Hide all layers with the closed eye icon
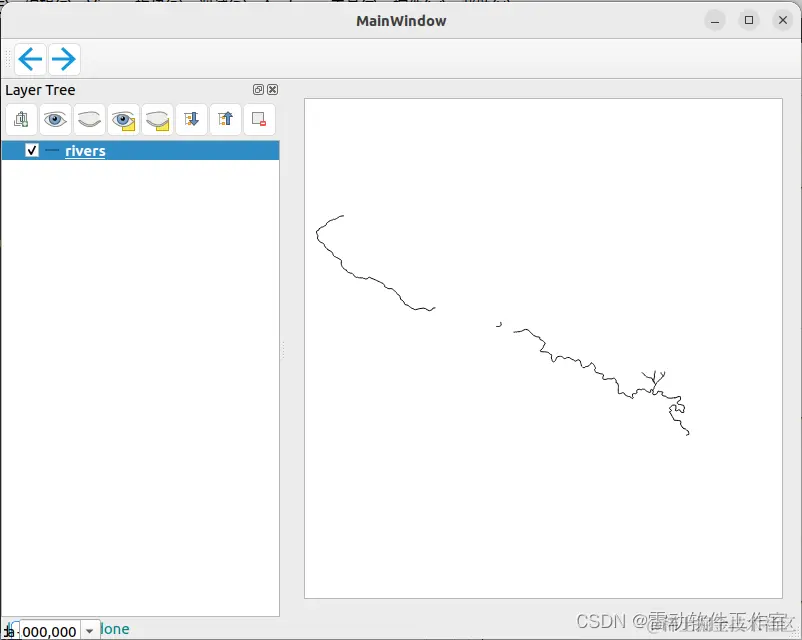802x640 pixels. [x=90, y=119]
